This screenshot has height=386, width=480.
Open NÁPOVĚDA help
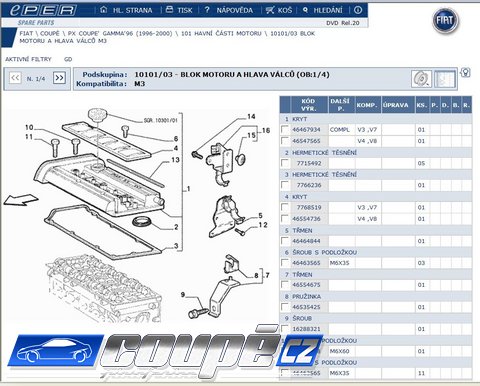(x=228, y=10)
